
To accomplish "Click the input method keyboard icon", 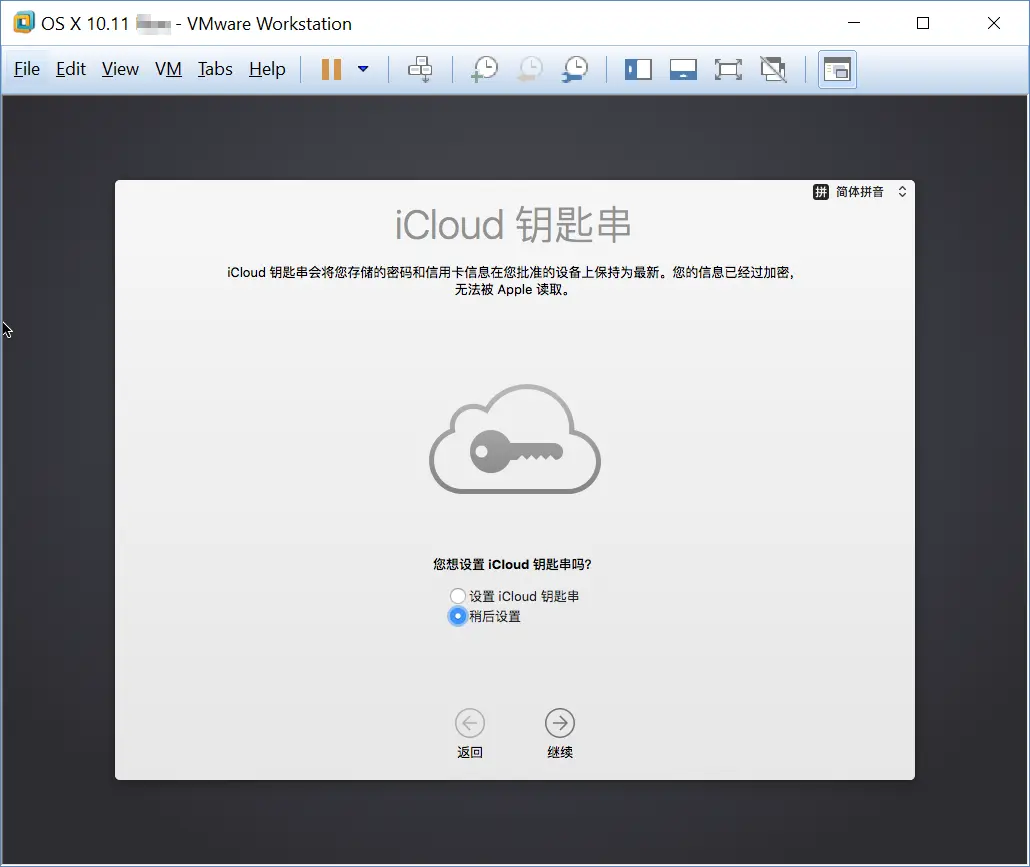I will [820, 191].
